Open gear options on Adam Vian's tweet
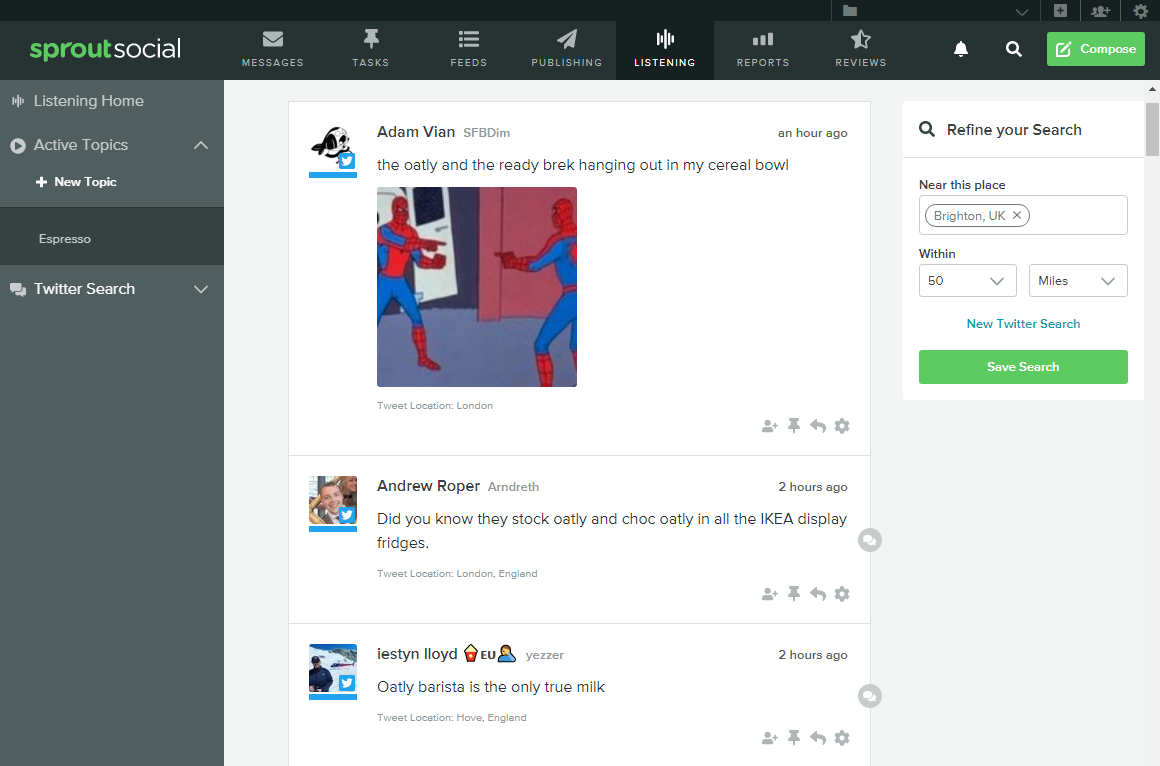The height and width of the screenshot is (766, 1160). click(x=842, y=426)
